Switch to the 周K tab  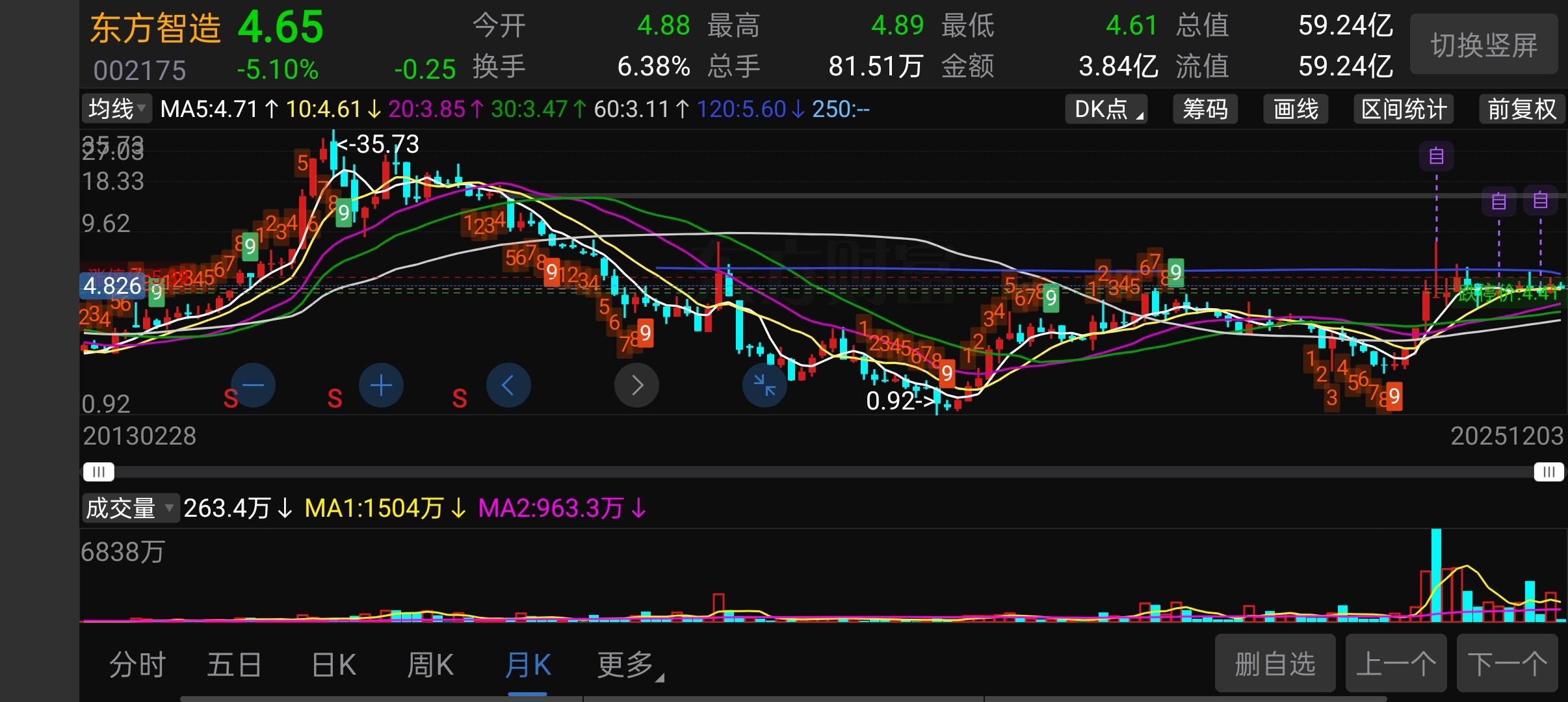pyautogui.click(x=430, y=665)
